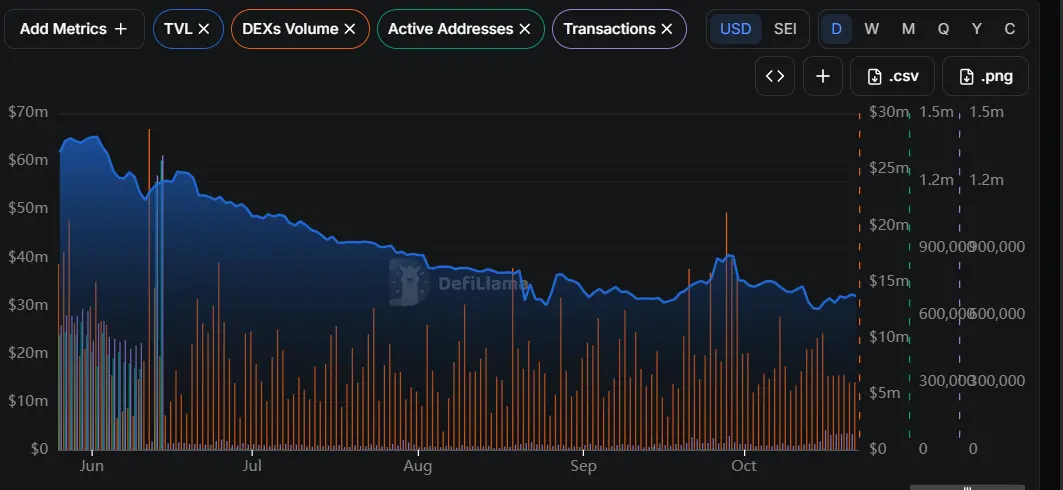Open the embed code icon button

pyautogui.click(x=775, y=76)
